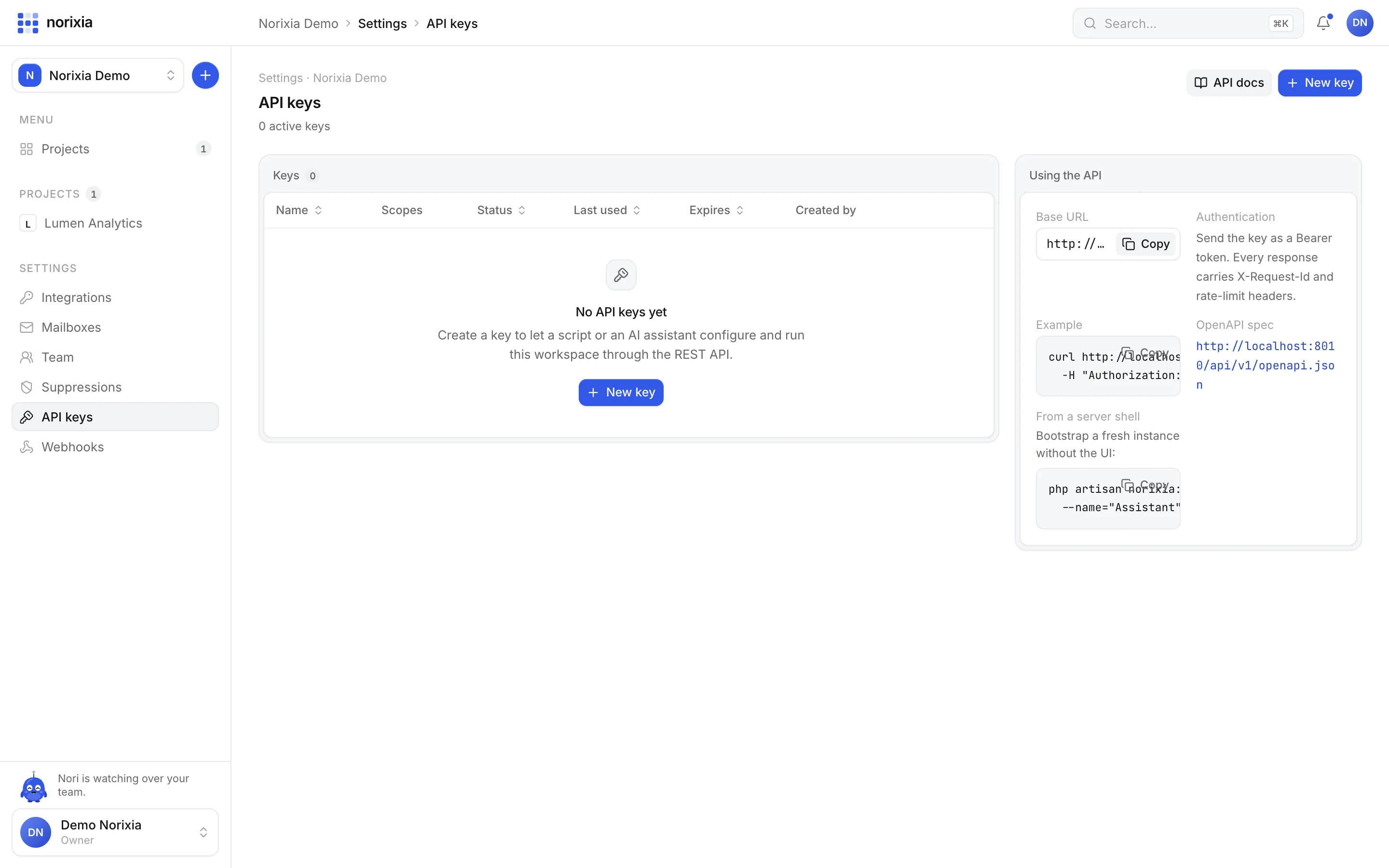Viewport: 1389px width, 868px height.
Task: Open Suppressions settings
Action: pyautogui.click(x=115, y=387)
